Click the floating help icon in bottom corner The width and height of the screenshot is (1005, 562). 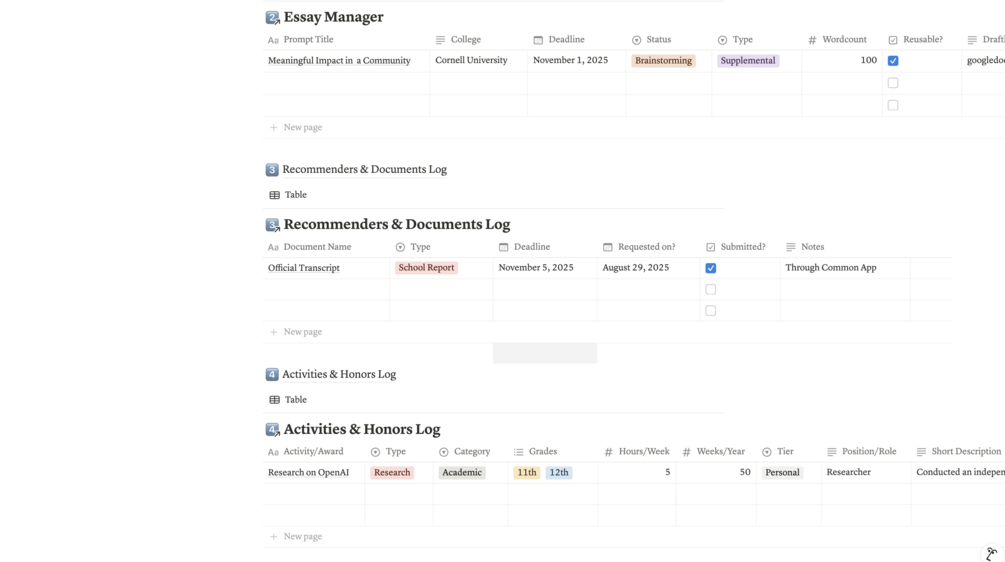pyautogui.click(x=991, y=553)
